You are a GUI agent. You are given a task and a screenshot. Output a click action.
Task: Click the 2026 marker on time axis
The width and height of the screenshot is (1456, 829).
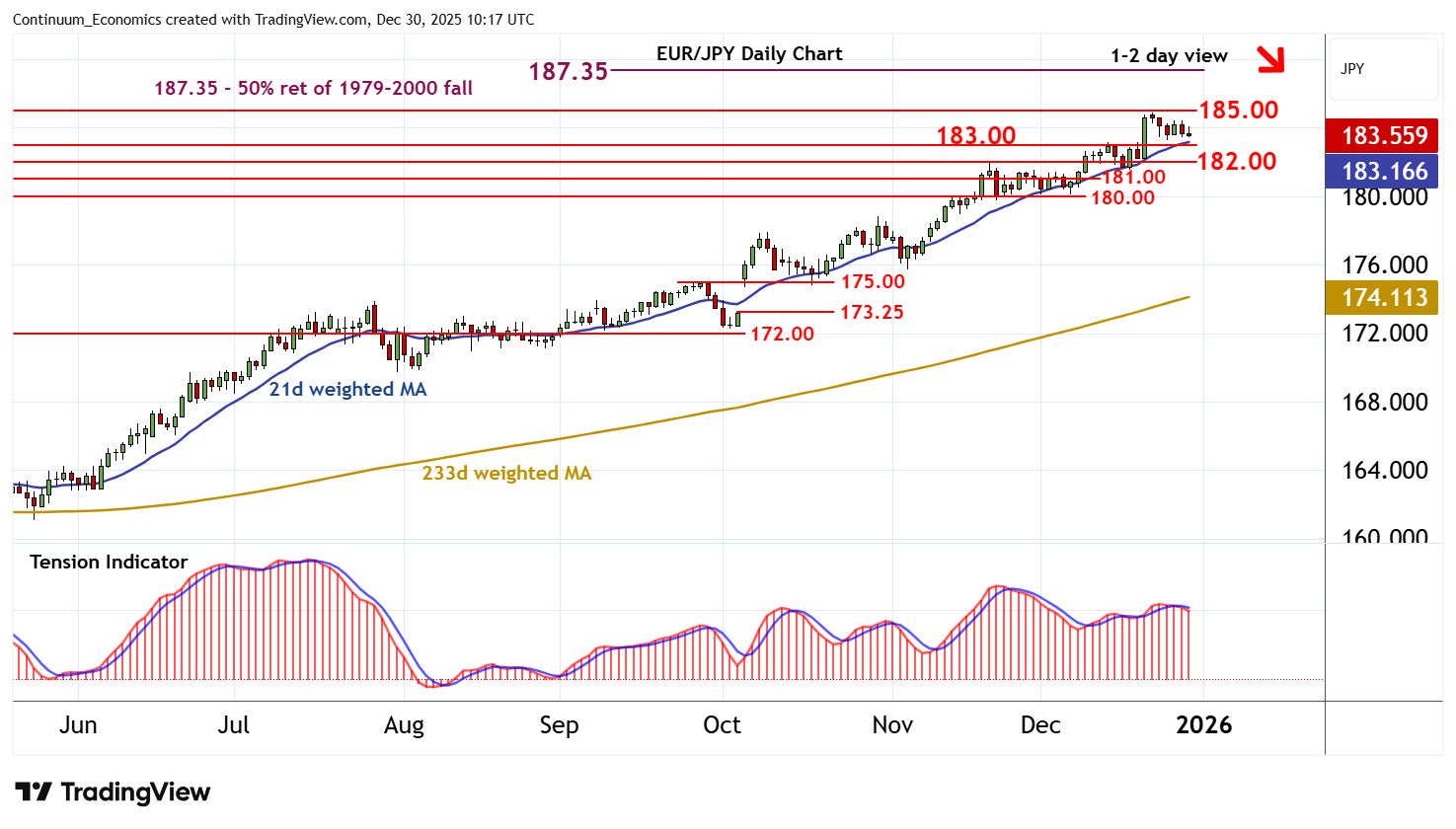[1203, 725]
